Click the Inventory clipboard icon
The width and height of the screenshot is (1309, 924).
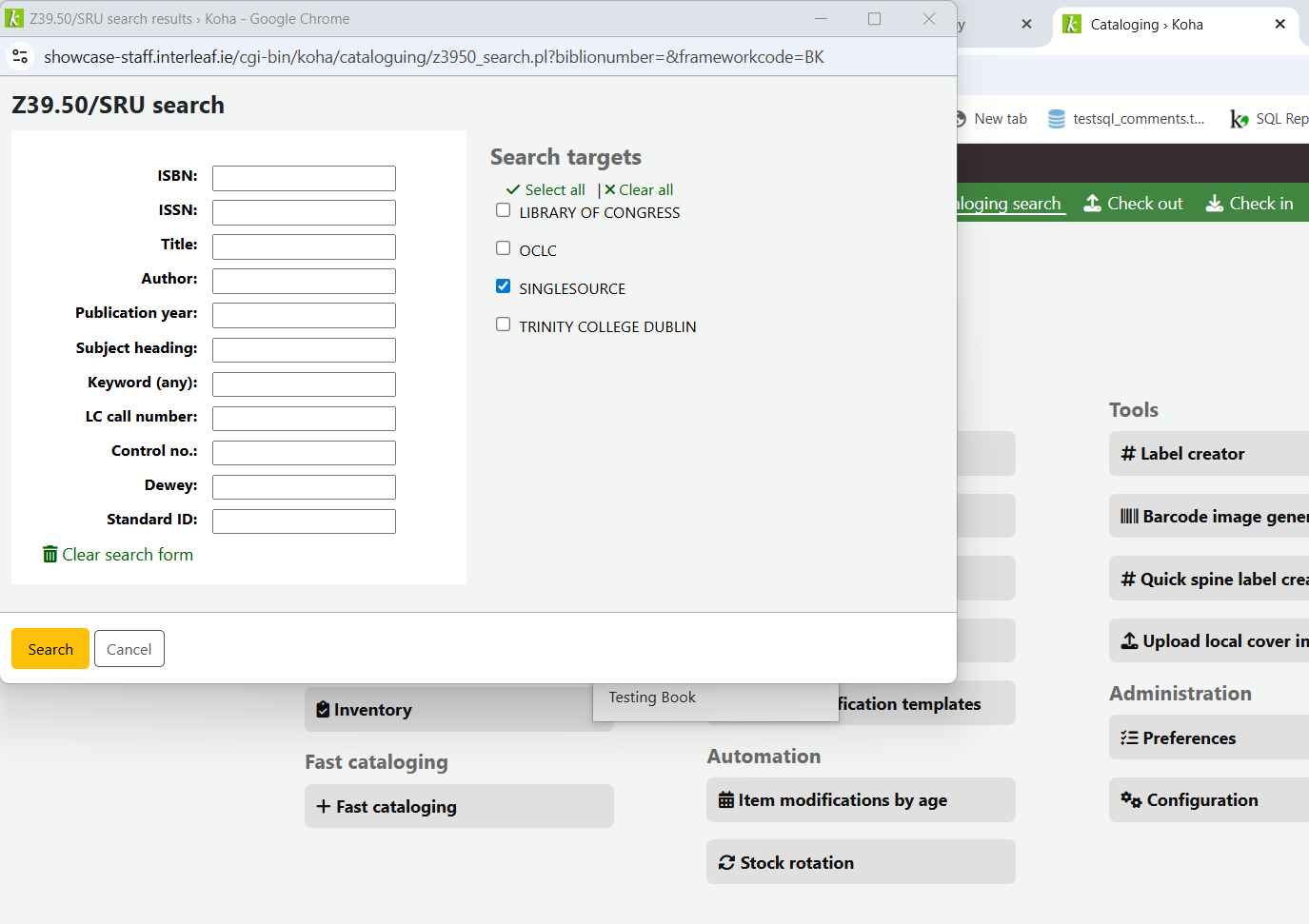pyautogui.click(x=323, y=709)
